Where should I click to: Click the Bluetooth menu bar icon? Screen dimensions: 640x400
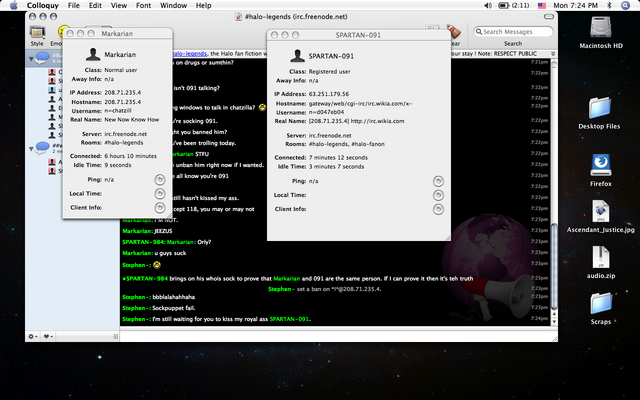point(609,5)
